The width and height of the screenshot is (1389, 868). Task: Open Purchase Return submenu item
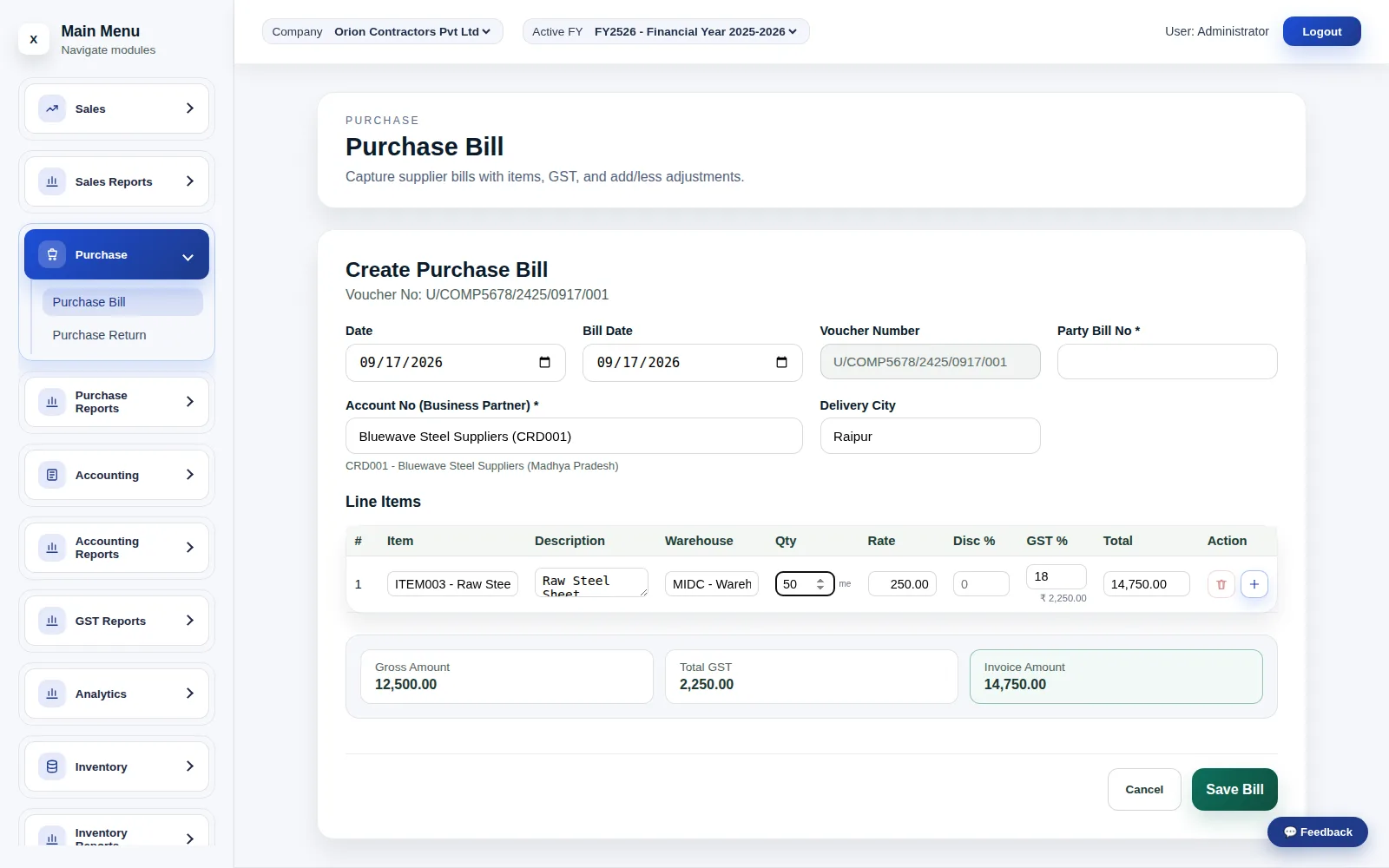click(122, 335)
